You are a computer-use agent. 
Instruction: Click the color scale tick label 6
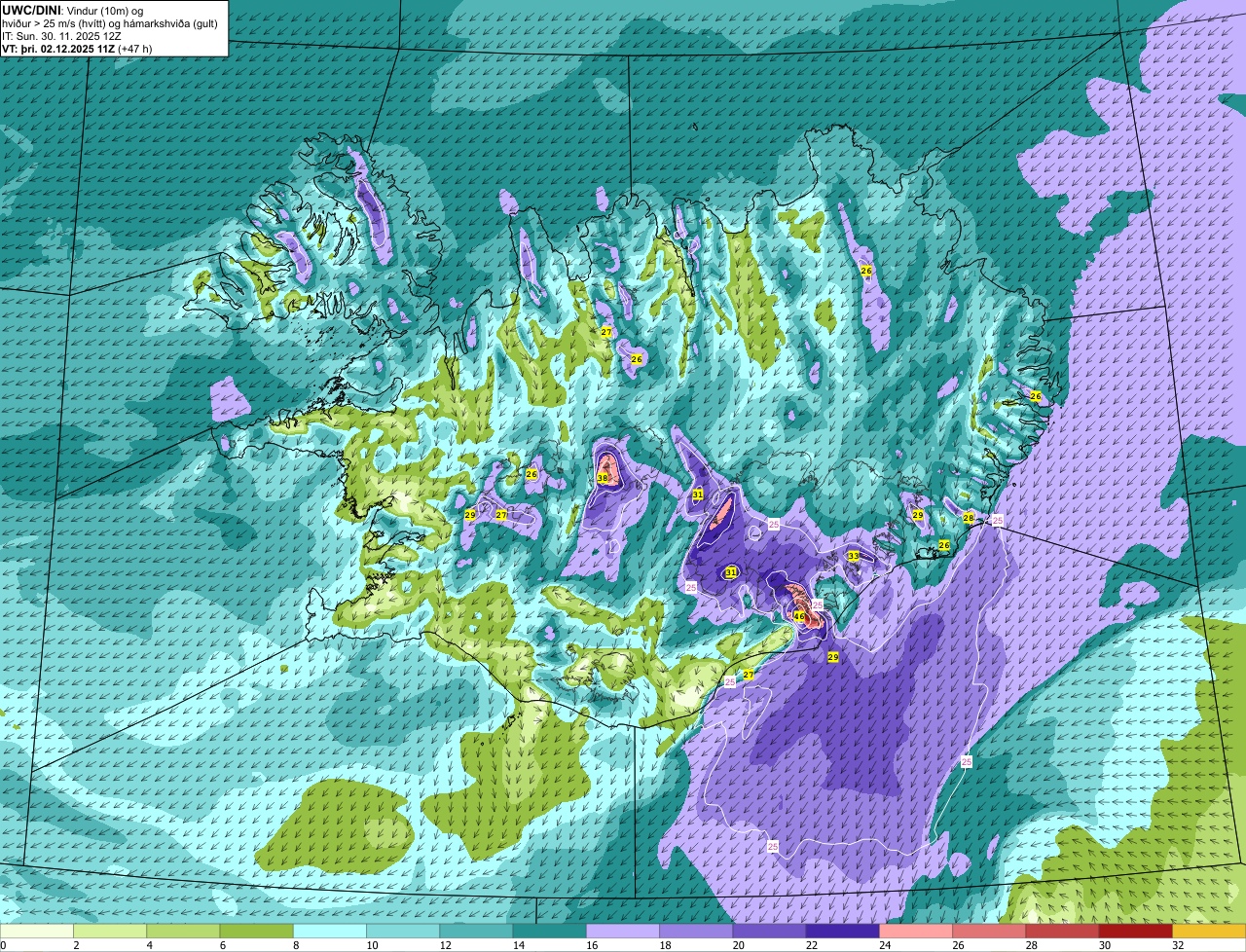point(221,945)
